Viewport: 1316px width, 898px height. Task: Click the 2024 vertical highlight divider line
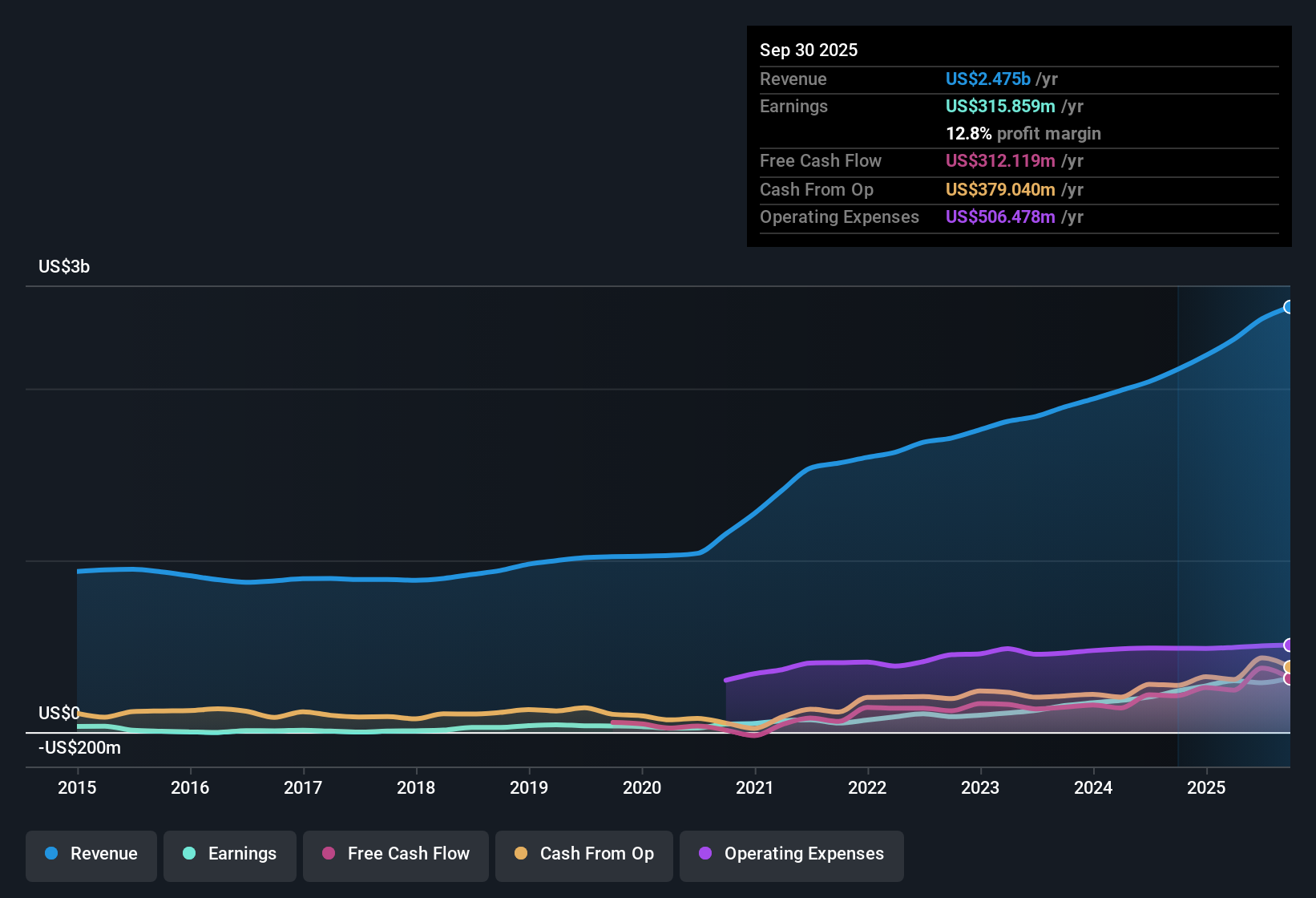1178,521
